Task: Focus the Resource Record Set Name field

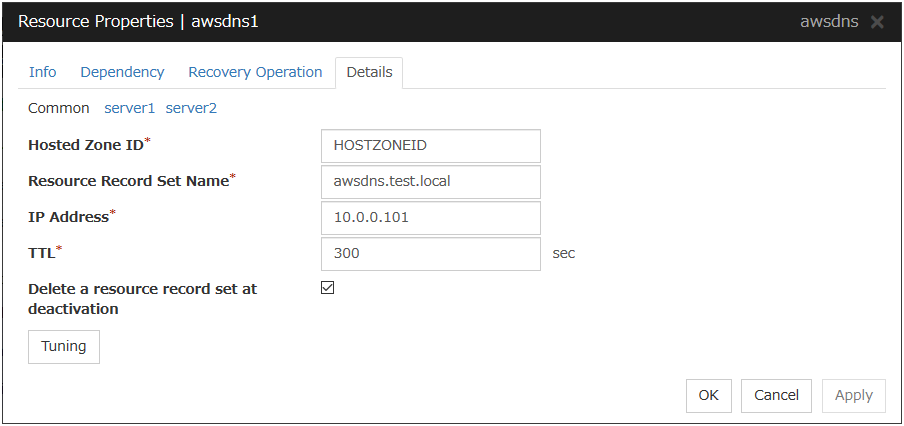Action: [430, 182]
